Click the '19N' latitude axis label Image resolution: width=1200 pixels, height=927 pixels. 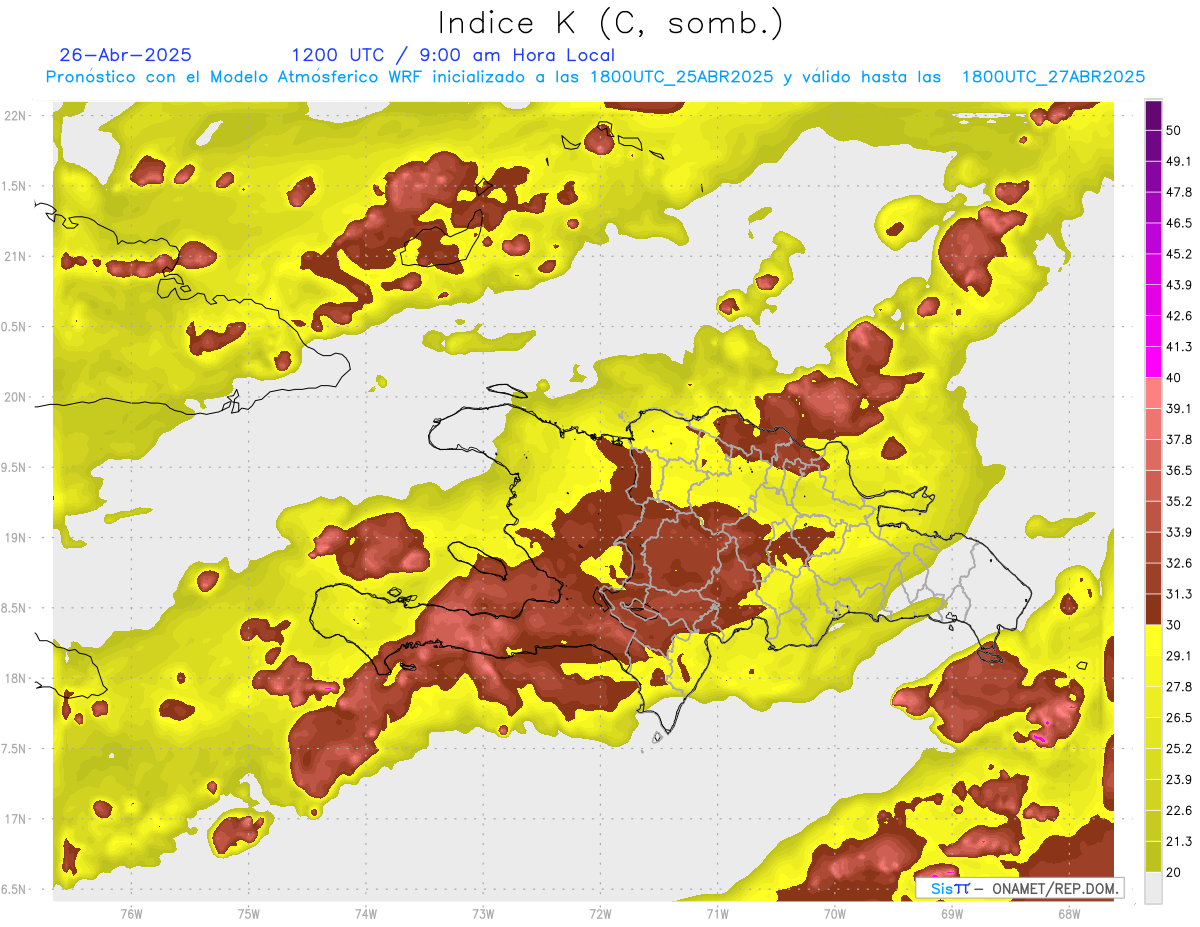click(15, 537)
